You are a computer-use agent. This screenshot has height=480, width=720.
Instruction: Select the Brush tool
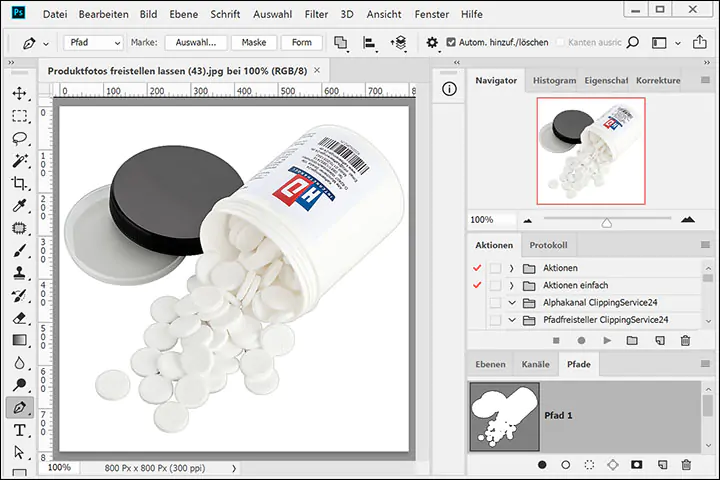[x=19, y=250]
